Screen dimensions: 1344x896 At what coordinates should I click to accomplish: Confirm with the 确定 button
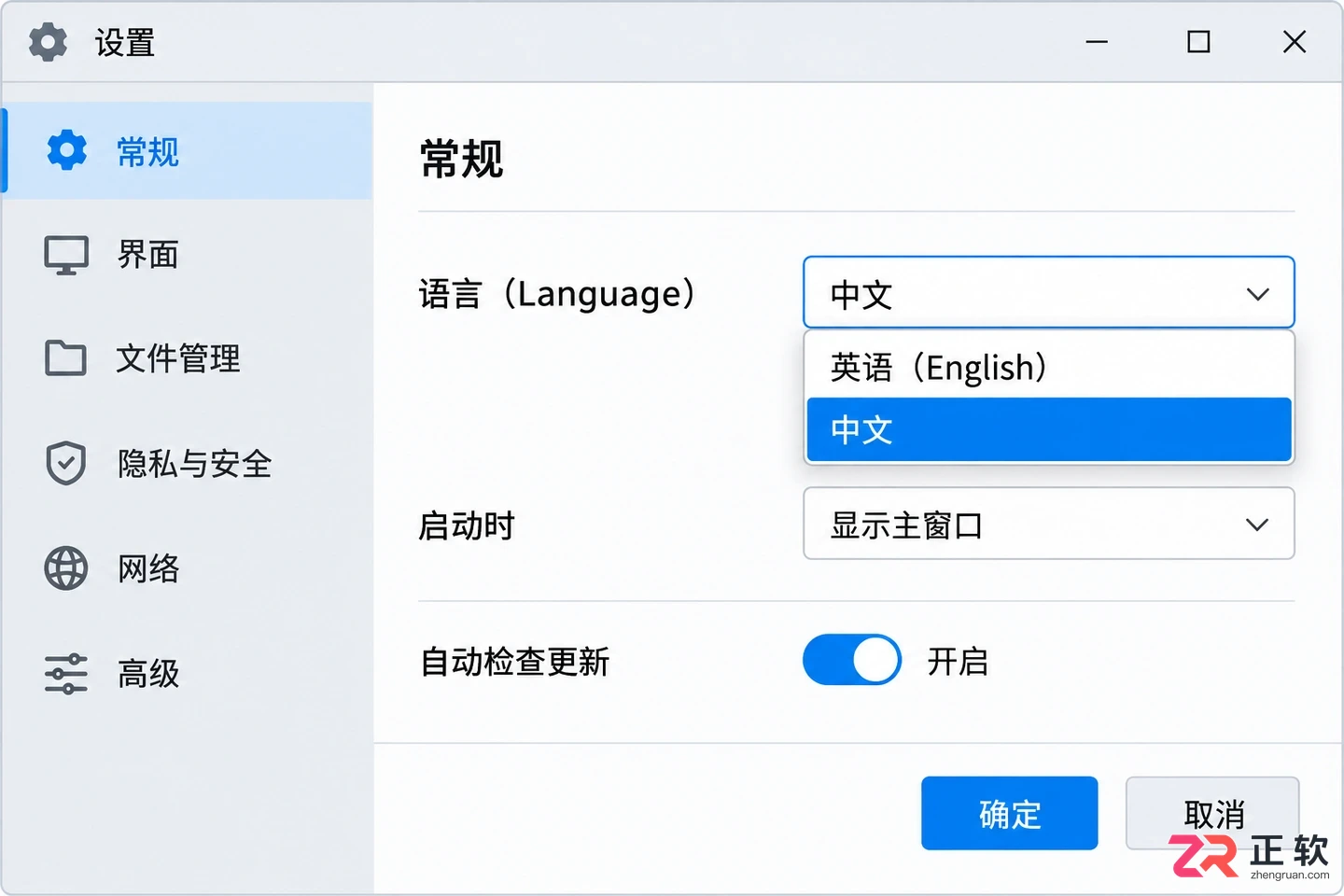(1010, 813)
